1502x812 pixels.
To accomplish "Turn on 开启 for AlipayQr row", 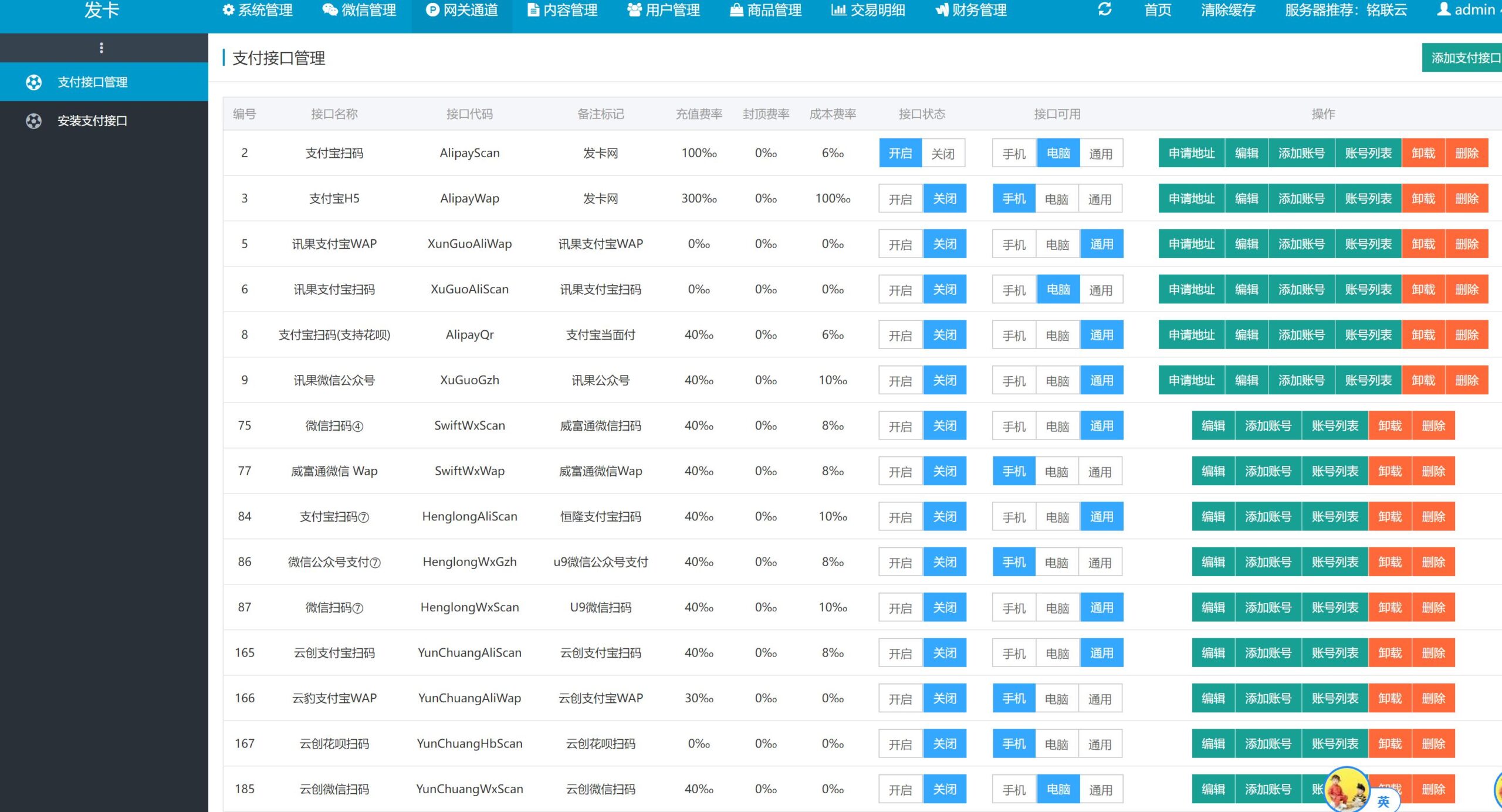I will click(x=900, y=335).
